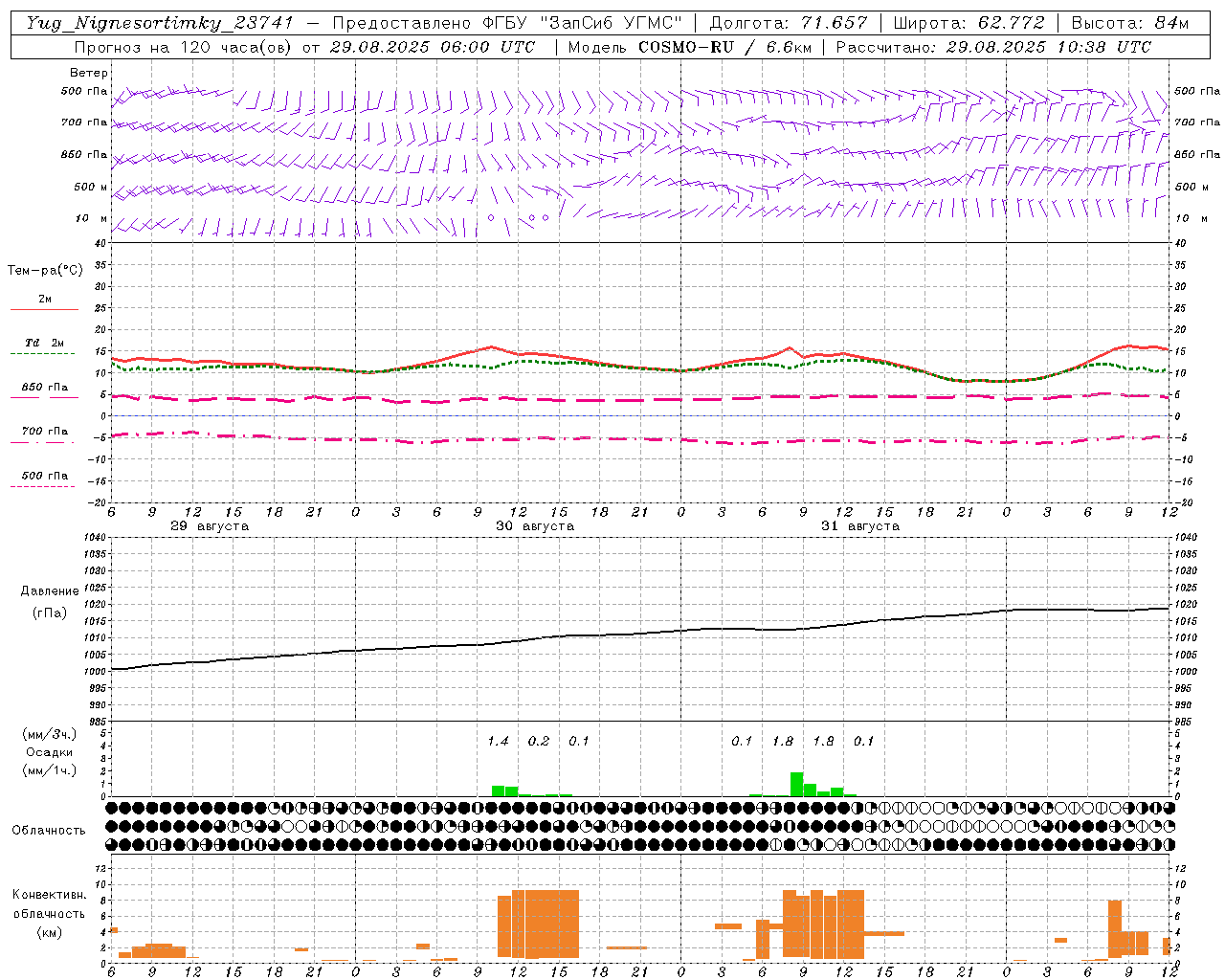Click the 0.2 precipitation amount value
Image resolution: width=1225 pixels, height=980 pixels.
pyautogui.click(x=539, y=741)
